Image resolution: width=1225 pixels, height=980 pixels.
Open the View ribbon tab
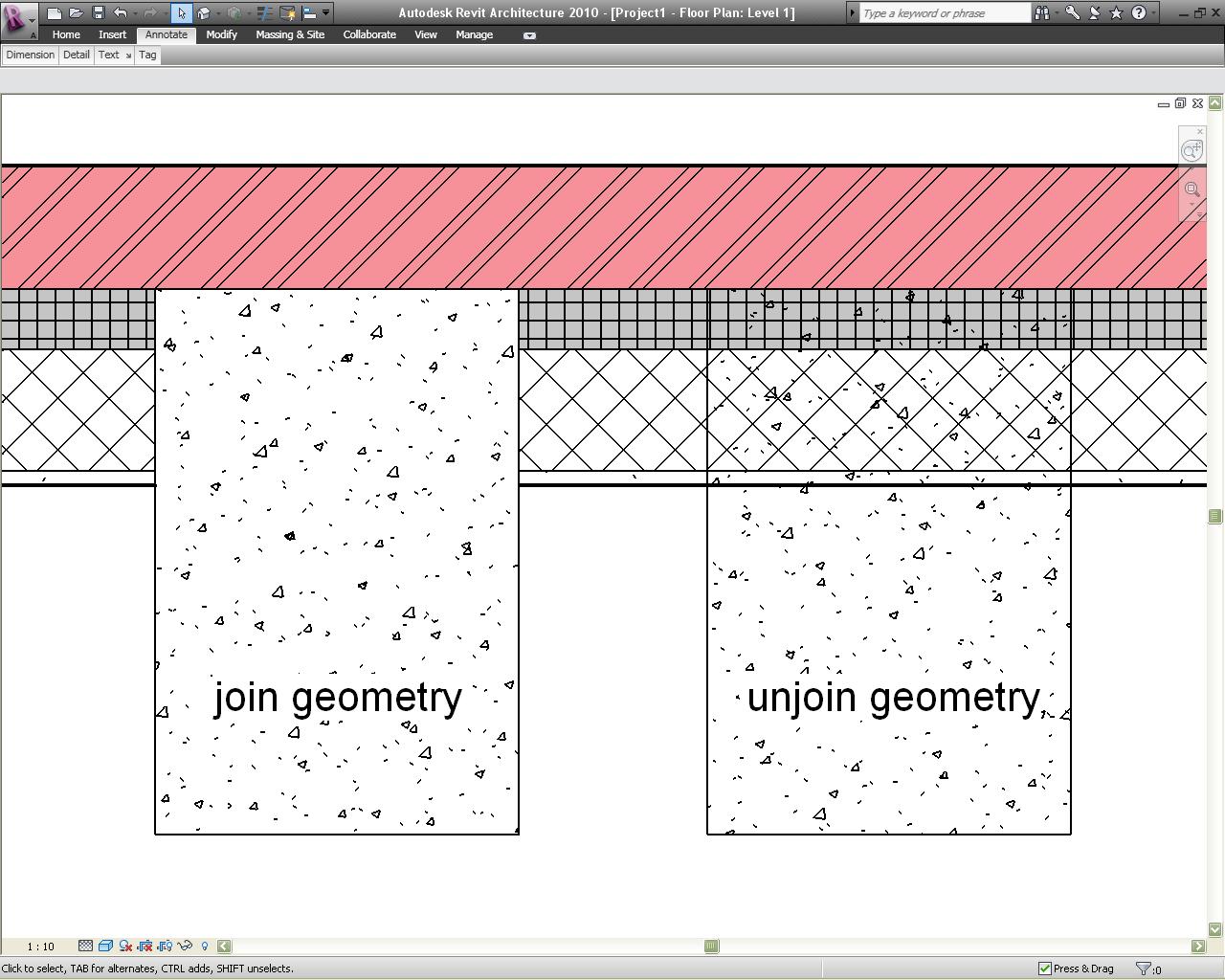pyautogui.click(x=426, y=34)
